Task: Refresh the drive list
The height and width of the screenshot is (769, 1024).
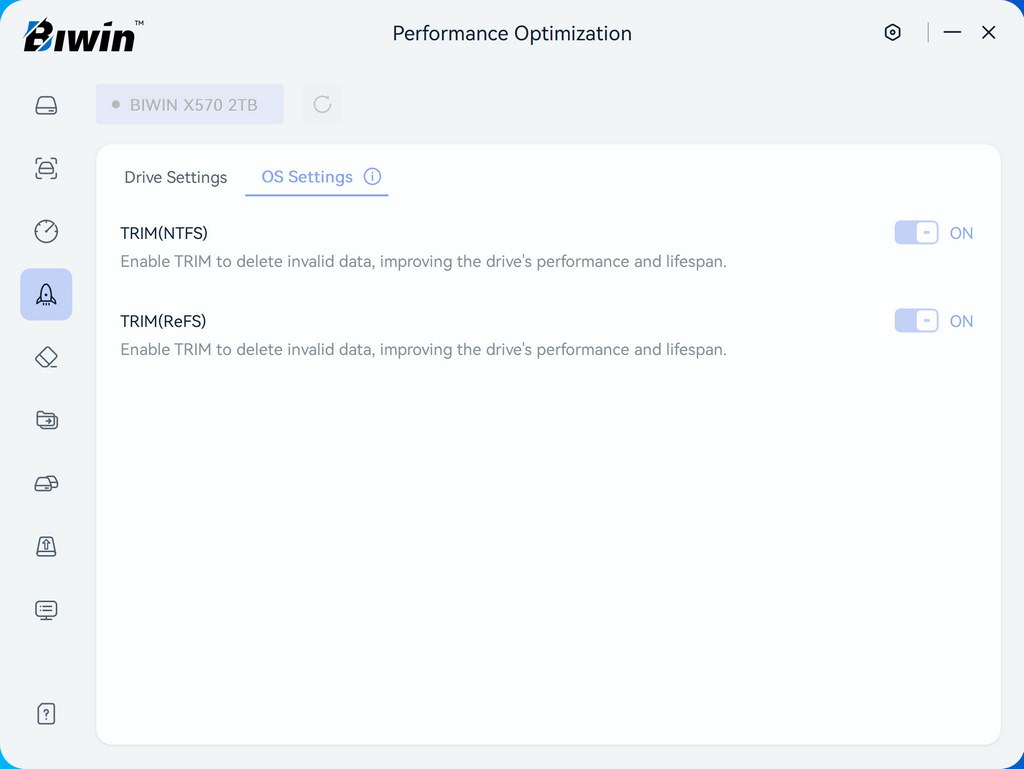Action: (322, 104)
